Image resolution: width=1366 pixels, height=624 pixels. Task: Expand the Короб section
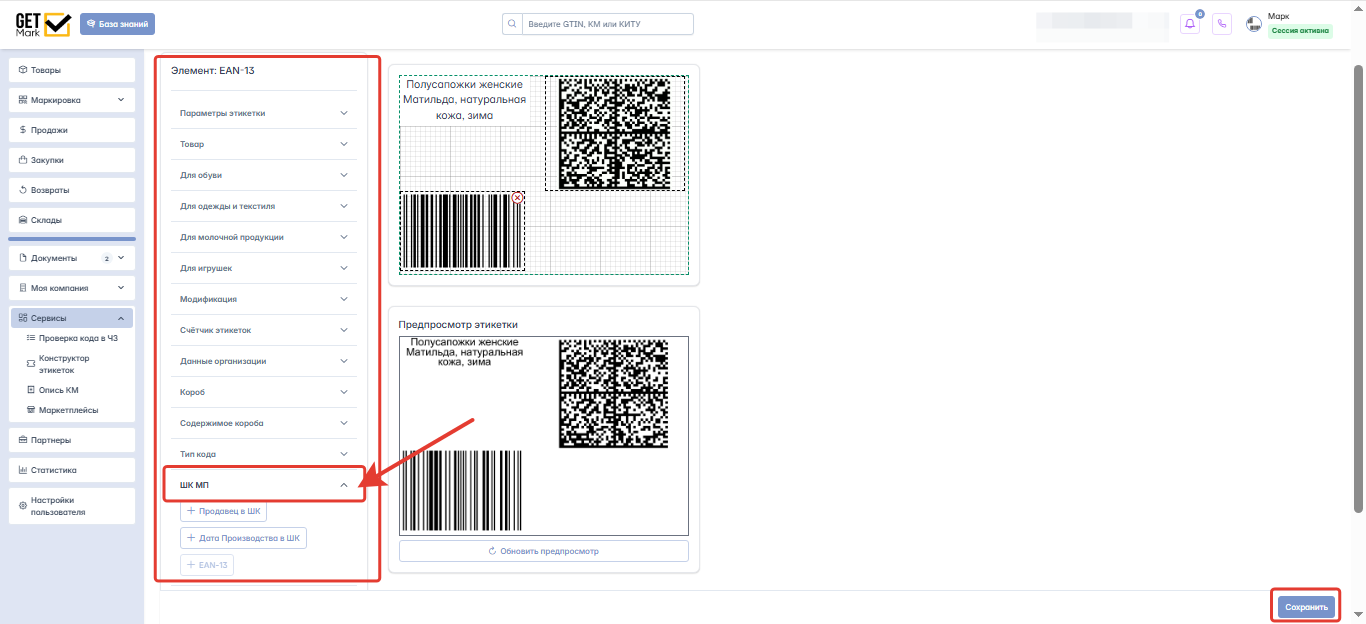(x=264, y=392)
